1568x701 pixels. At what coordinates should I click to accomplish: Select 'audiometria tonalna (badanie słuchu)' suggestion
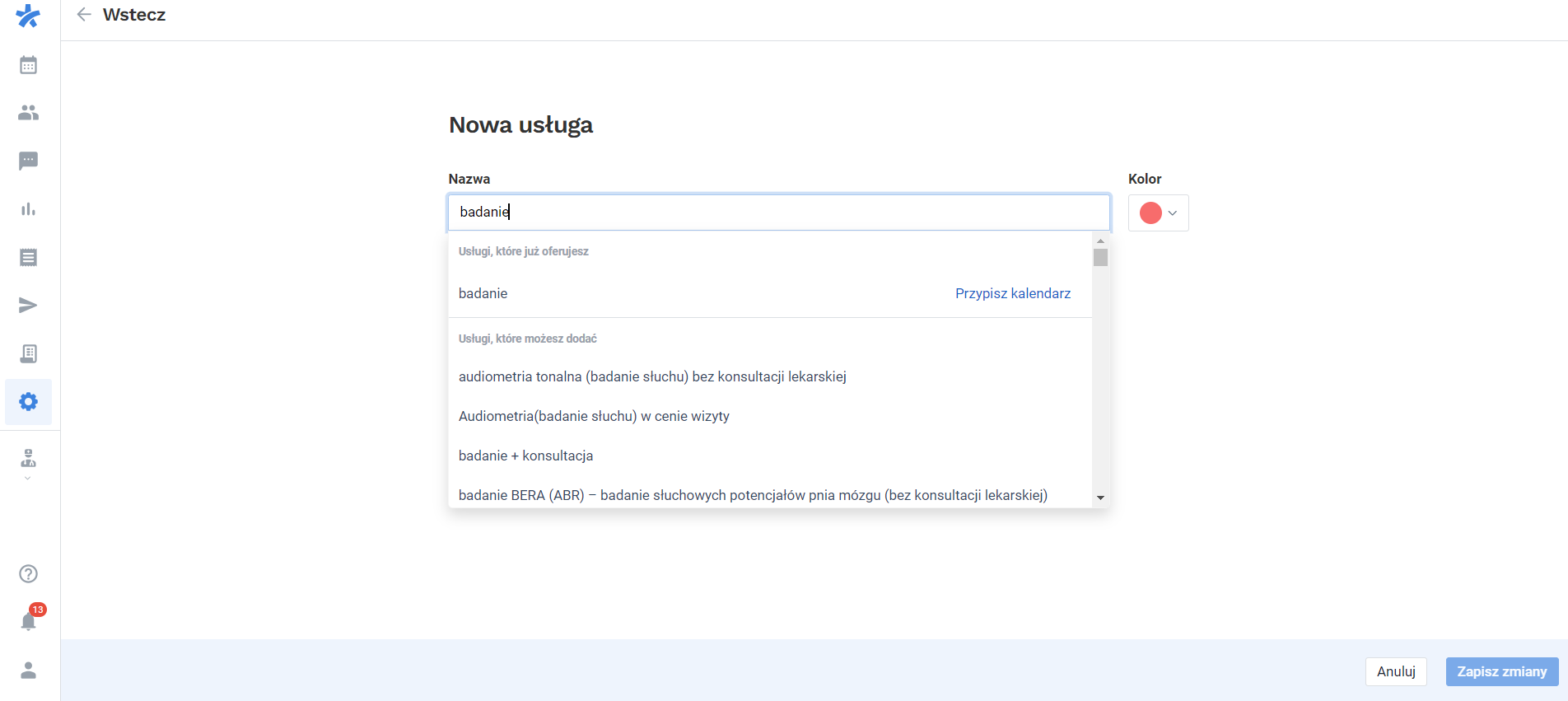click(770, 376)
